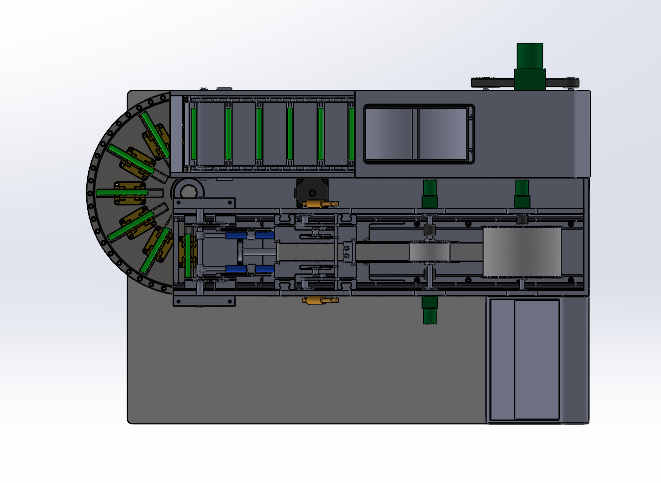Pick the large gray drum roller

tap(522, 252)
